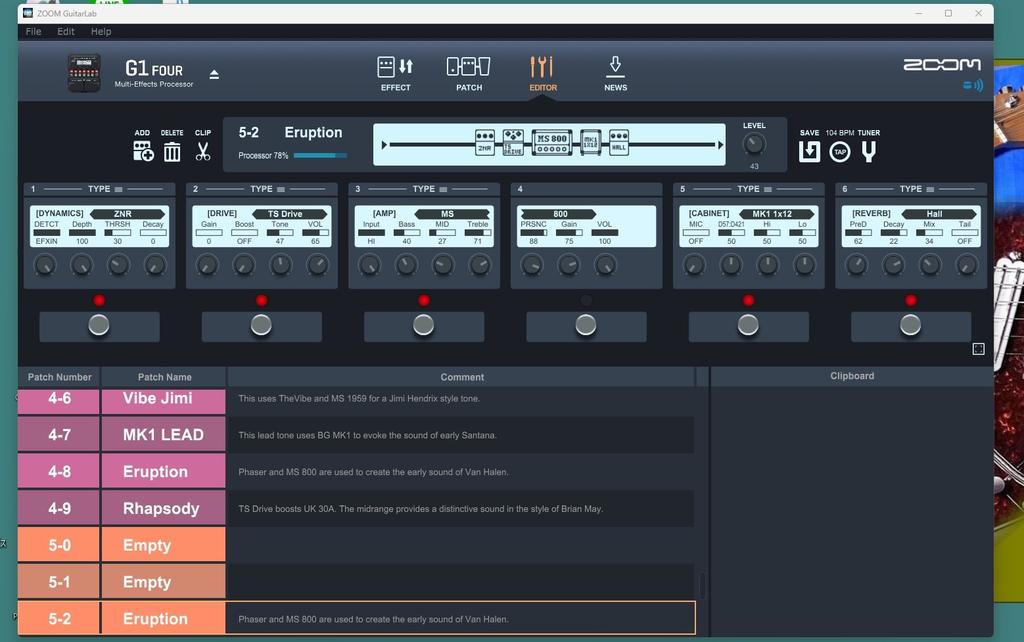1024x642 pixels.
Task: Toggle the footswitch for slot 2 TS Drive
Action: (261, 325)
